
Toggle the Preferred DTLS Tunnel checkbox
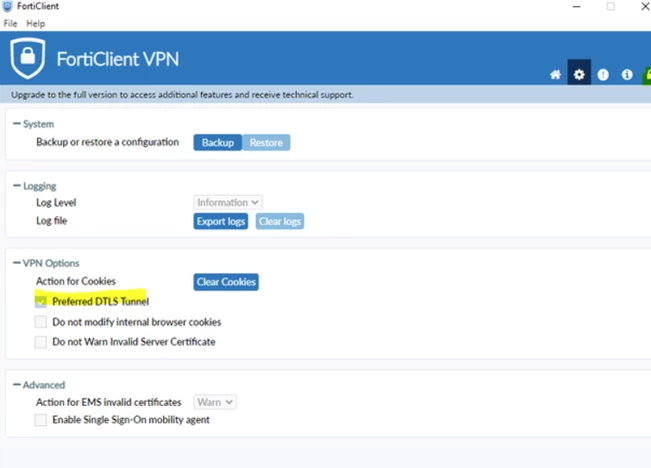[41, 301]
